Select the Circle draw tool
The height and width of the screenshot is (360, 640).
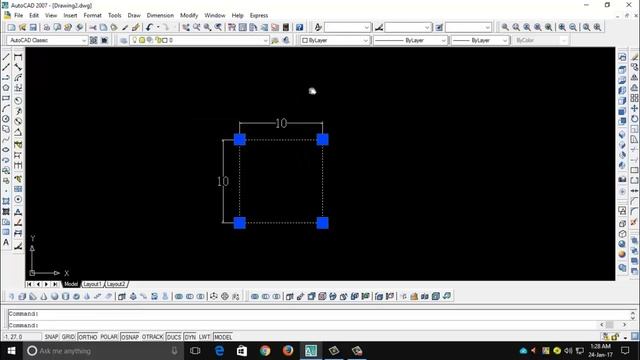6,119
